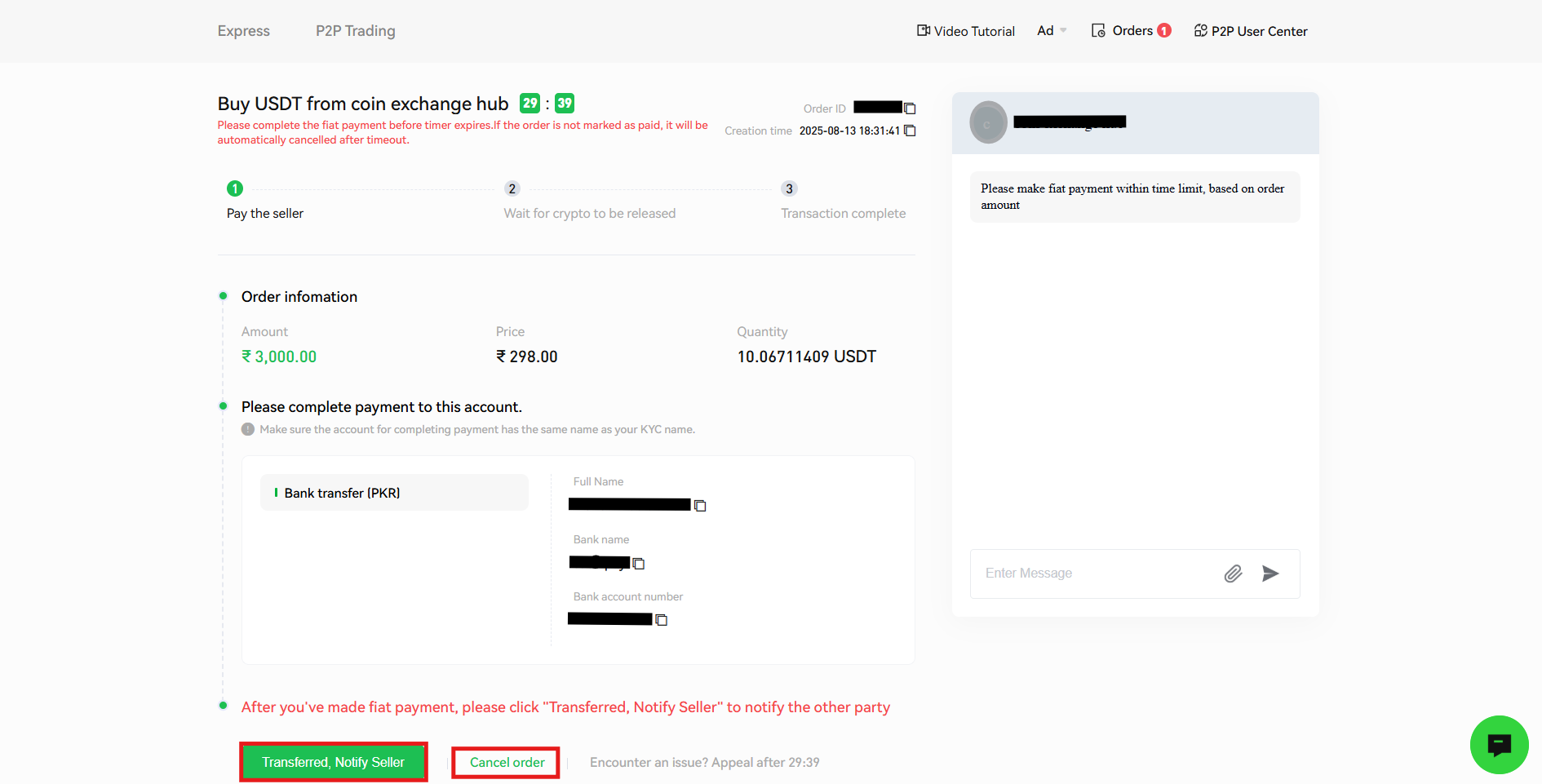Attach a file in the chat

click(1233, 574)
